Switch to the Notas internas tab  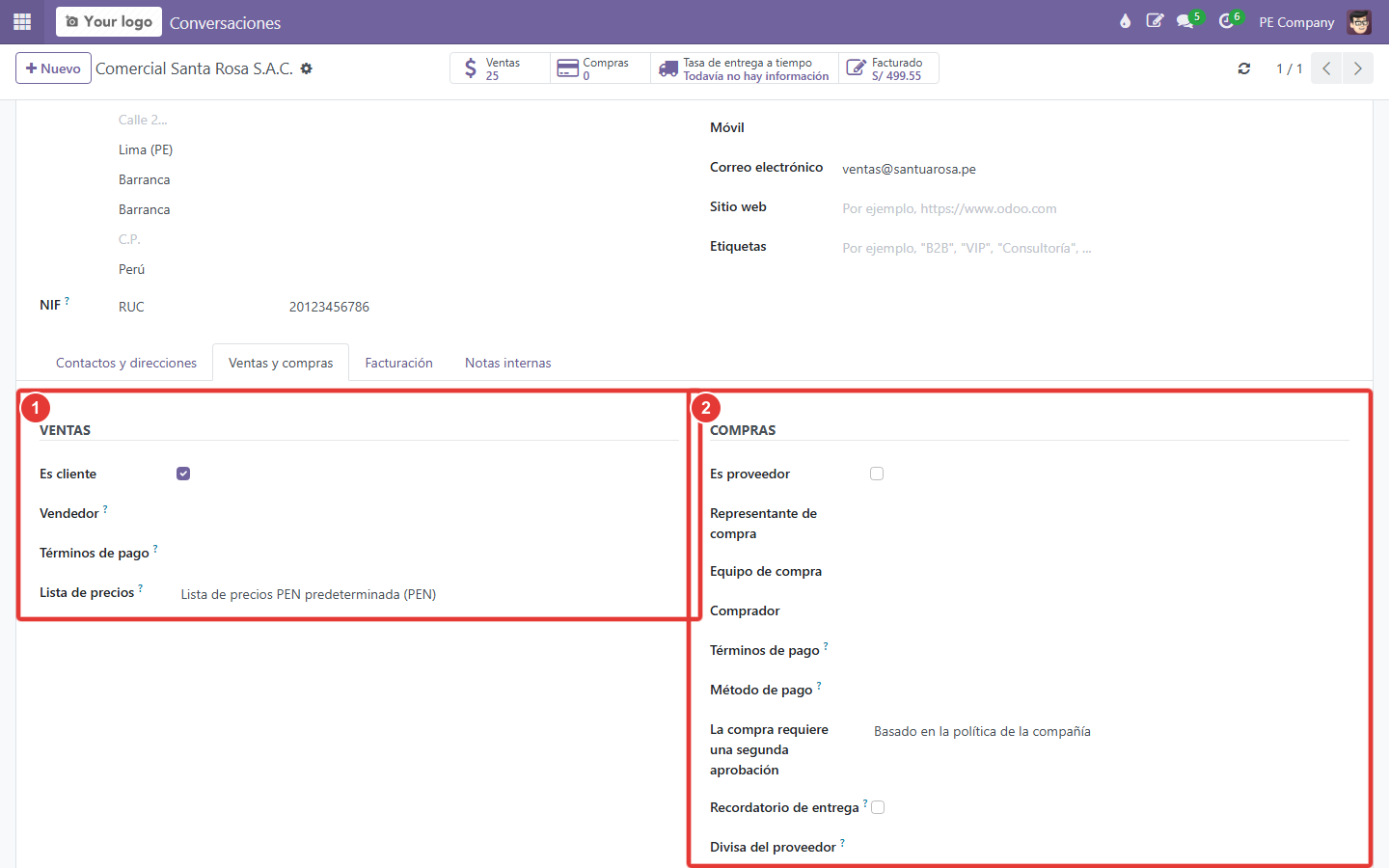pos(508,363)
